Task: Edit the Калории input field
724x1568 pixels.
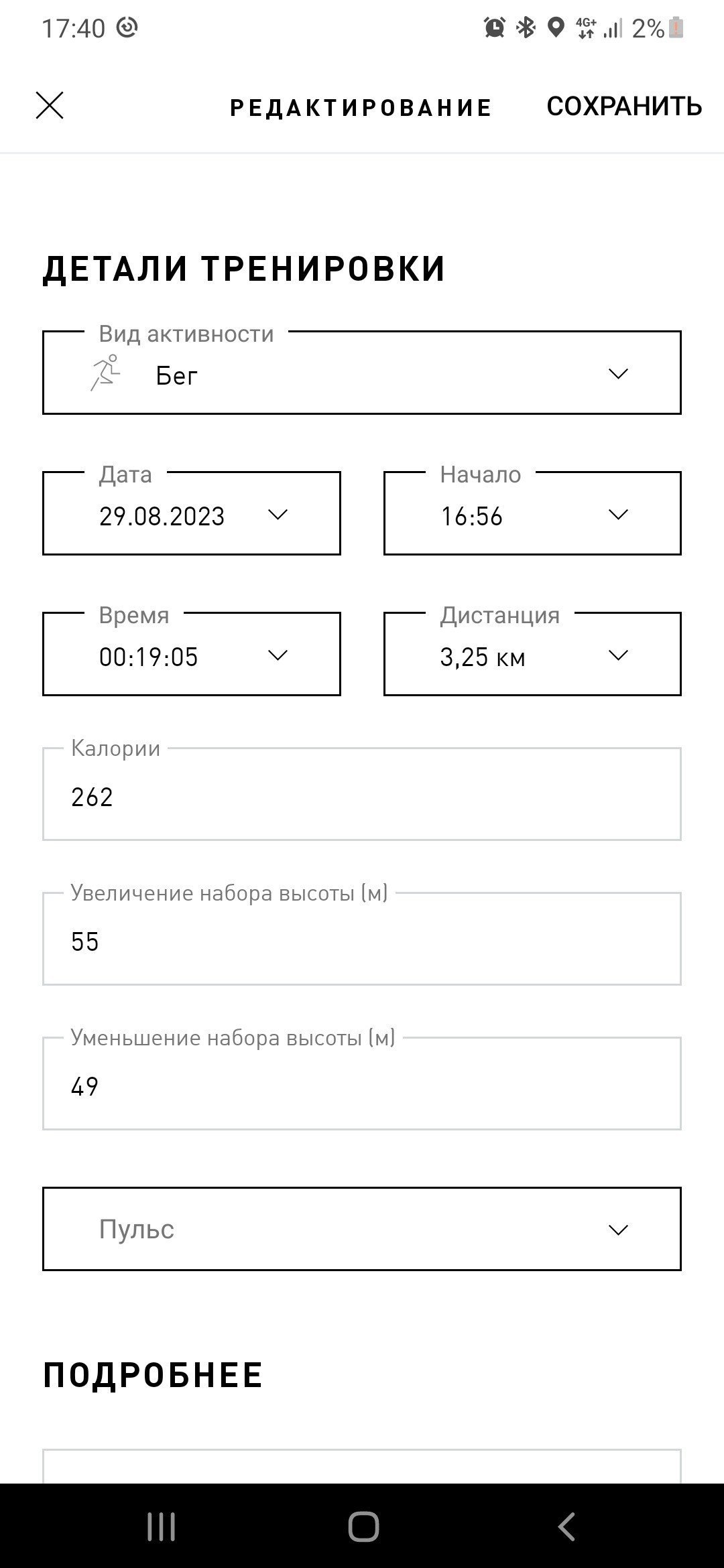Action: pyautogui.click(x=362, y=794)
